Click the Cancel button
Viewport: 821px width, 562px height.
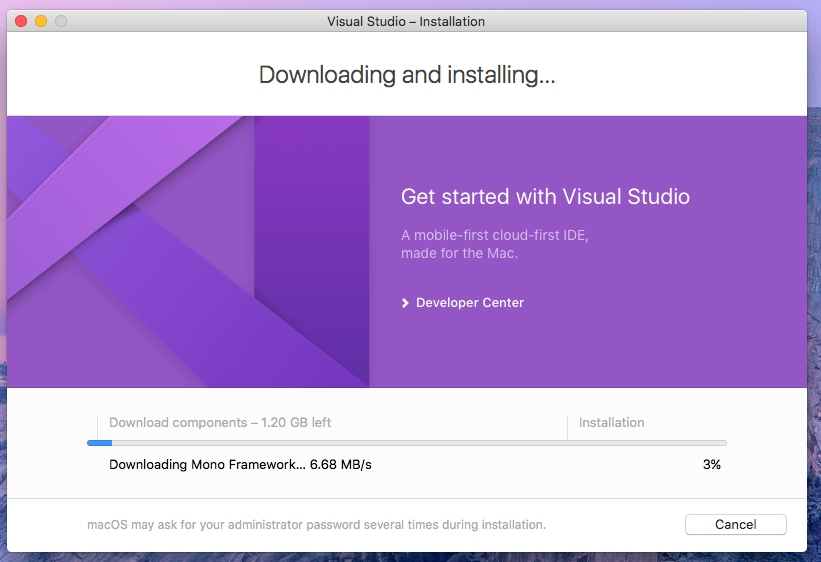(735, 524)
